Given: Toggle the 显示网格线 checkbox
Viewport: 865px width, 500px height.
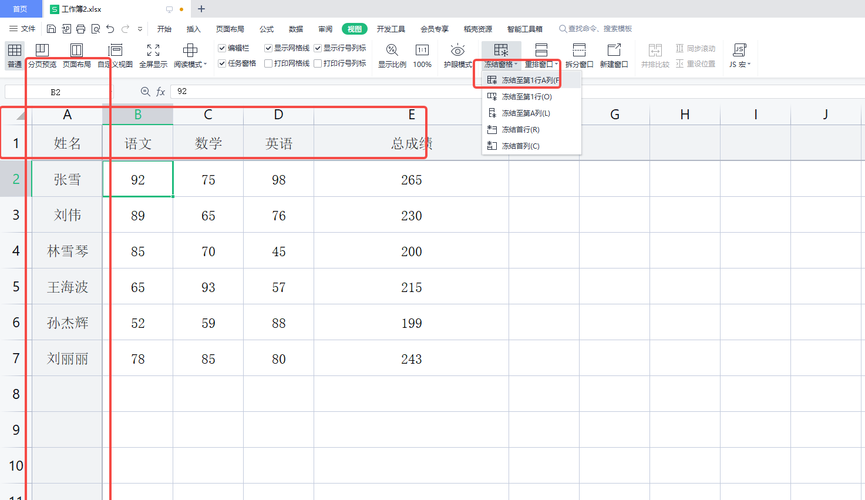Looking at the screenshot, I should click(x=268, y=48).
